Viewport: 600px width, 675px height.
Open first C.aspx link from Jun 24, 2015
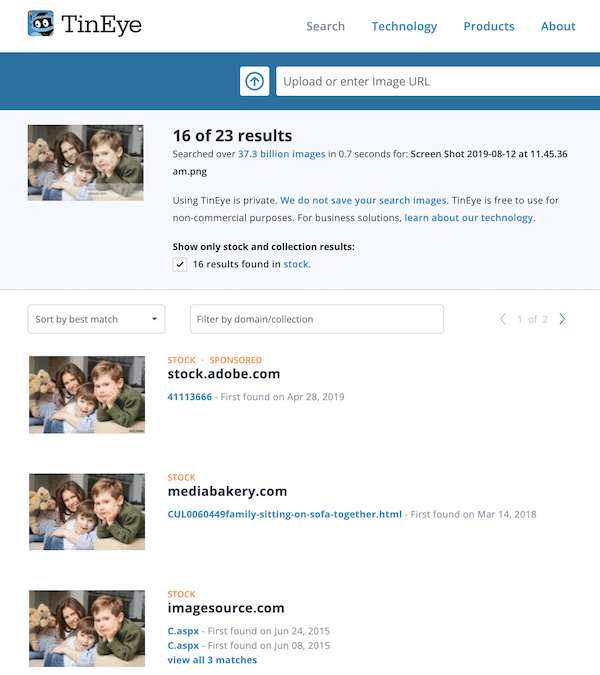pos(183,631)
